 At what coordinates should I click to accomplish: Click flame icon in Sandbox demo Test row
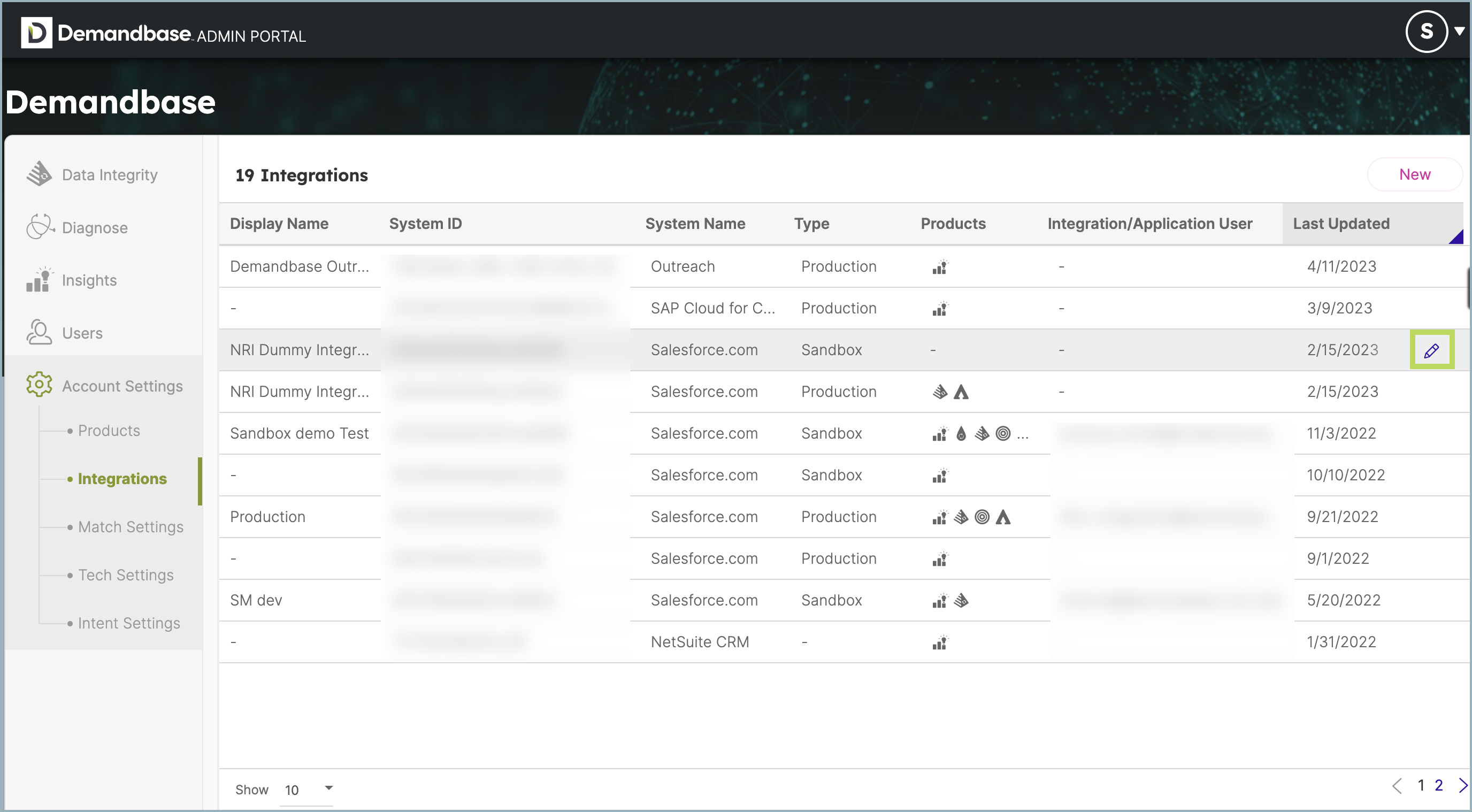tap(961, 433)
